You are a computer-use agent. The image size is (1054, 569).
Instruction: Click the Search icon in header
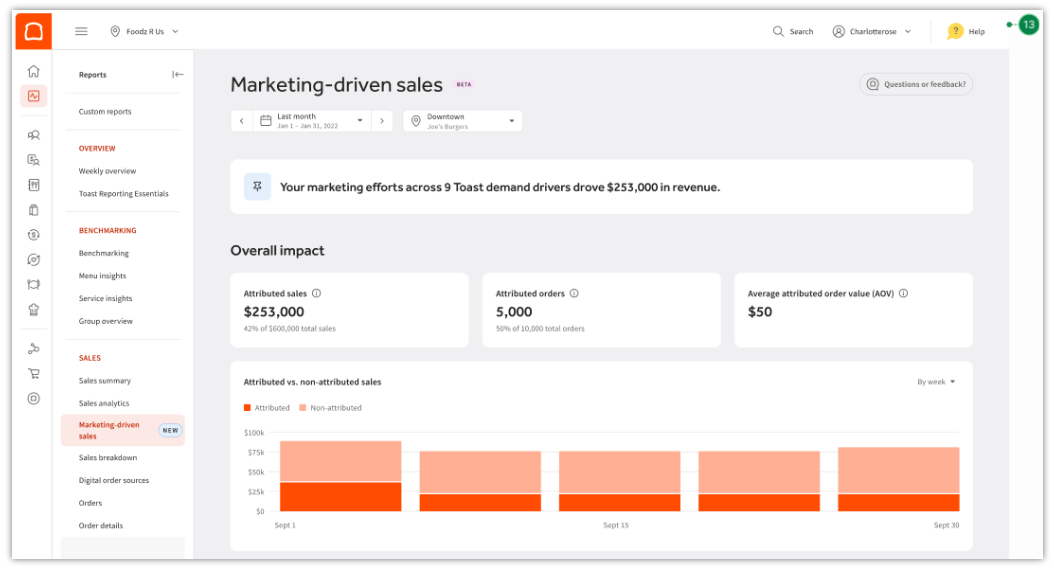[x=778, y=32]
